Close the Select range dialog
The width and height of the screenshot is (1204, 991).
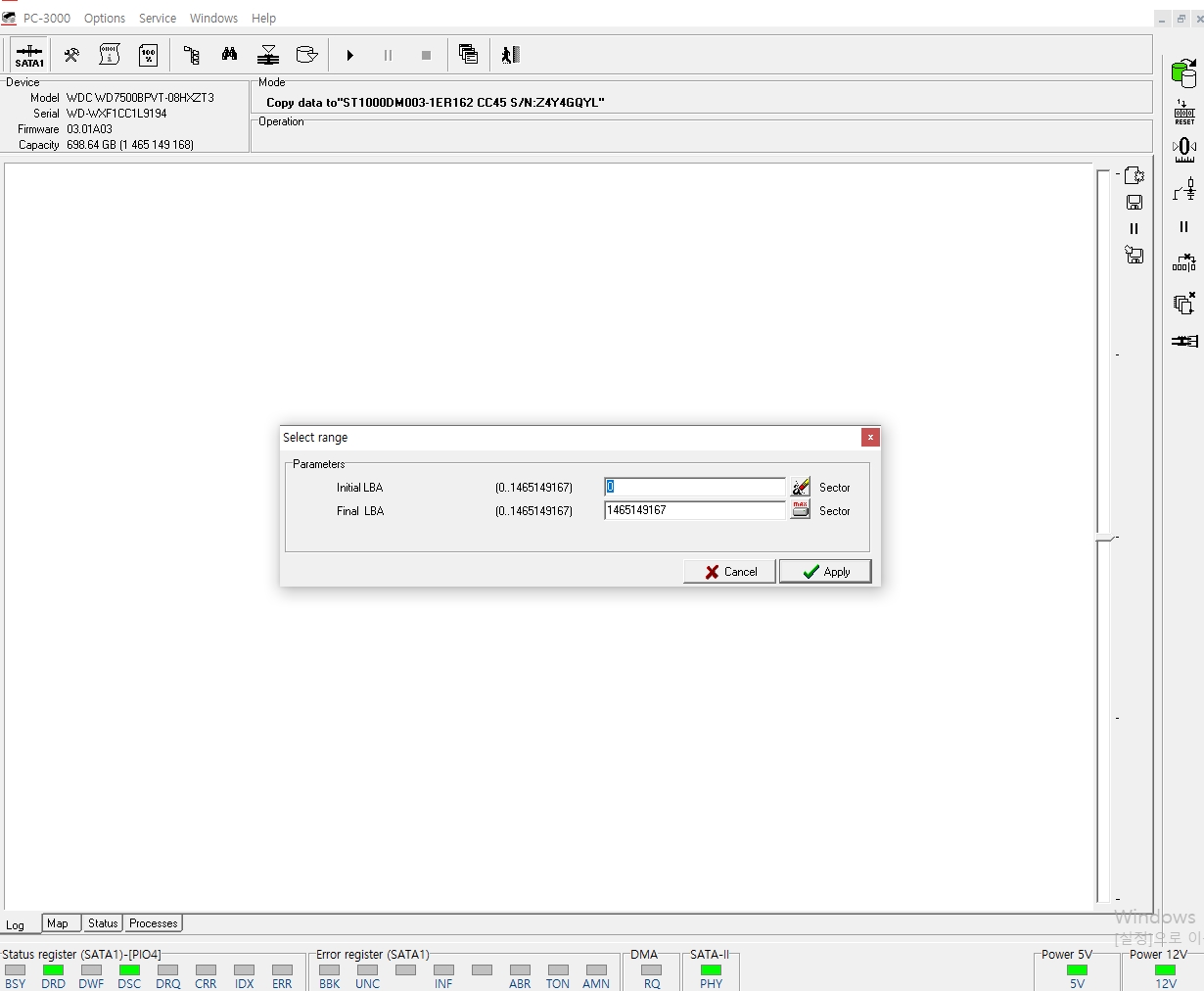click(x=870, y=437)
